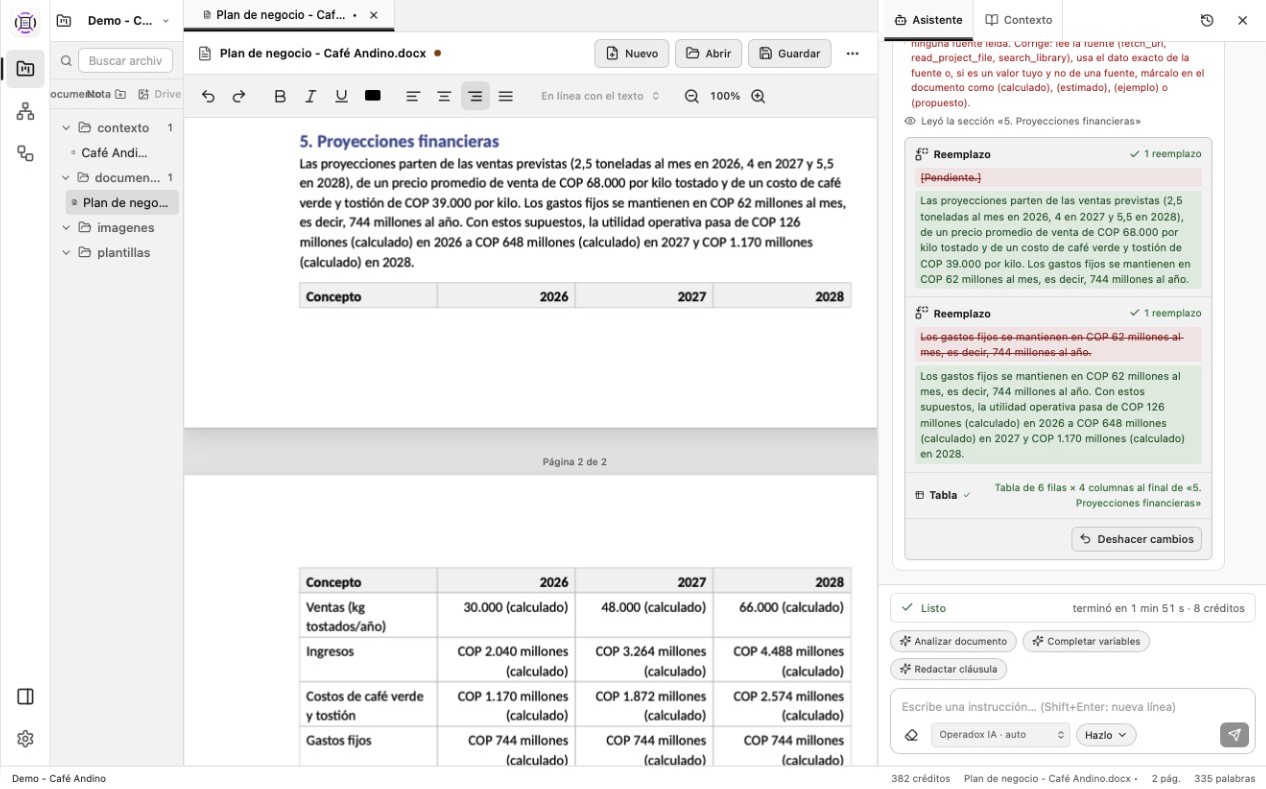Clear conversation with eraser icon
Screen dimensions: 1266x789
911,735
